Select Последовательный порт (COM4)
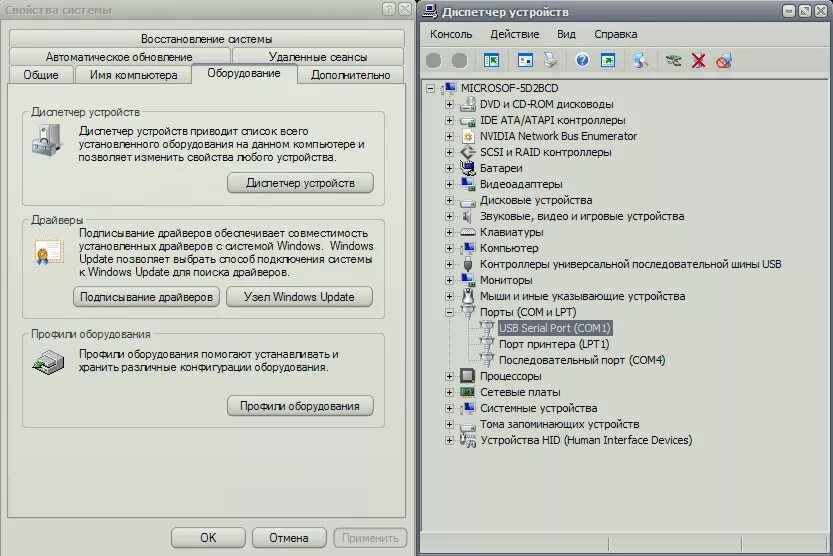 tap(582, 360)
